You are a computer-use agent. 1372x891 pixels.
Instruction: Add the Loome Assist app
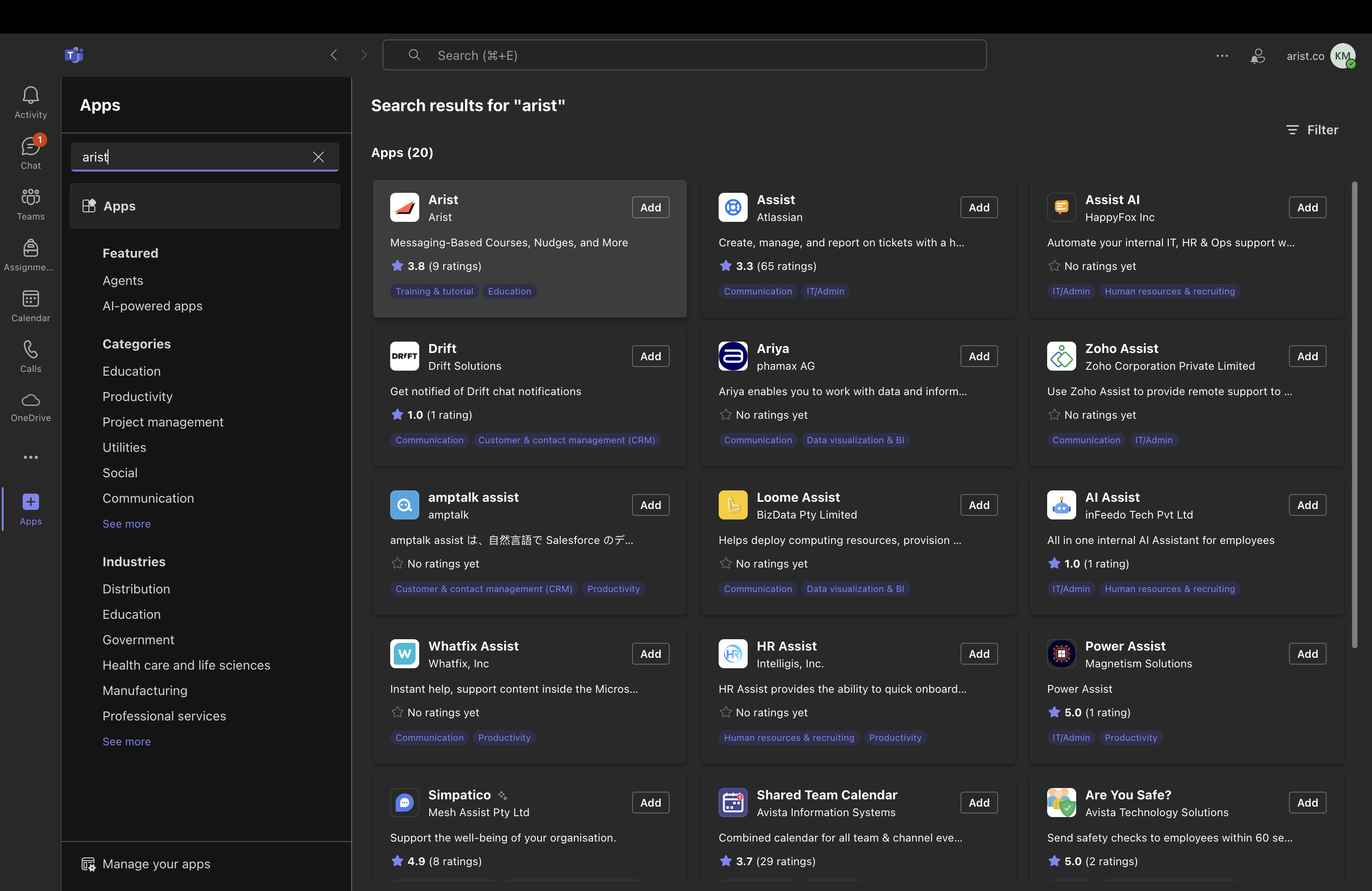(979, 505)
